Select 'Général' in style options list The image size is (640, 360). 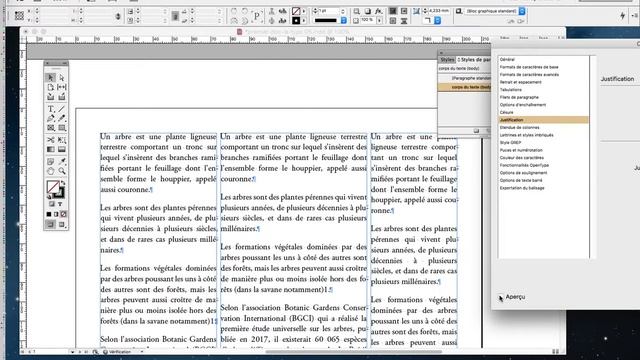tap(507, 60)
